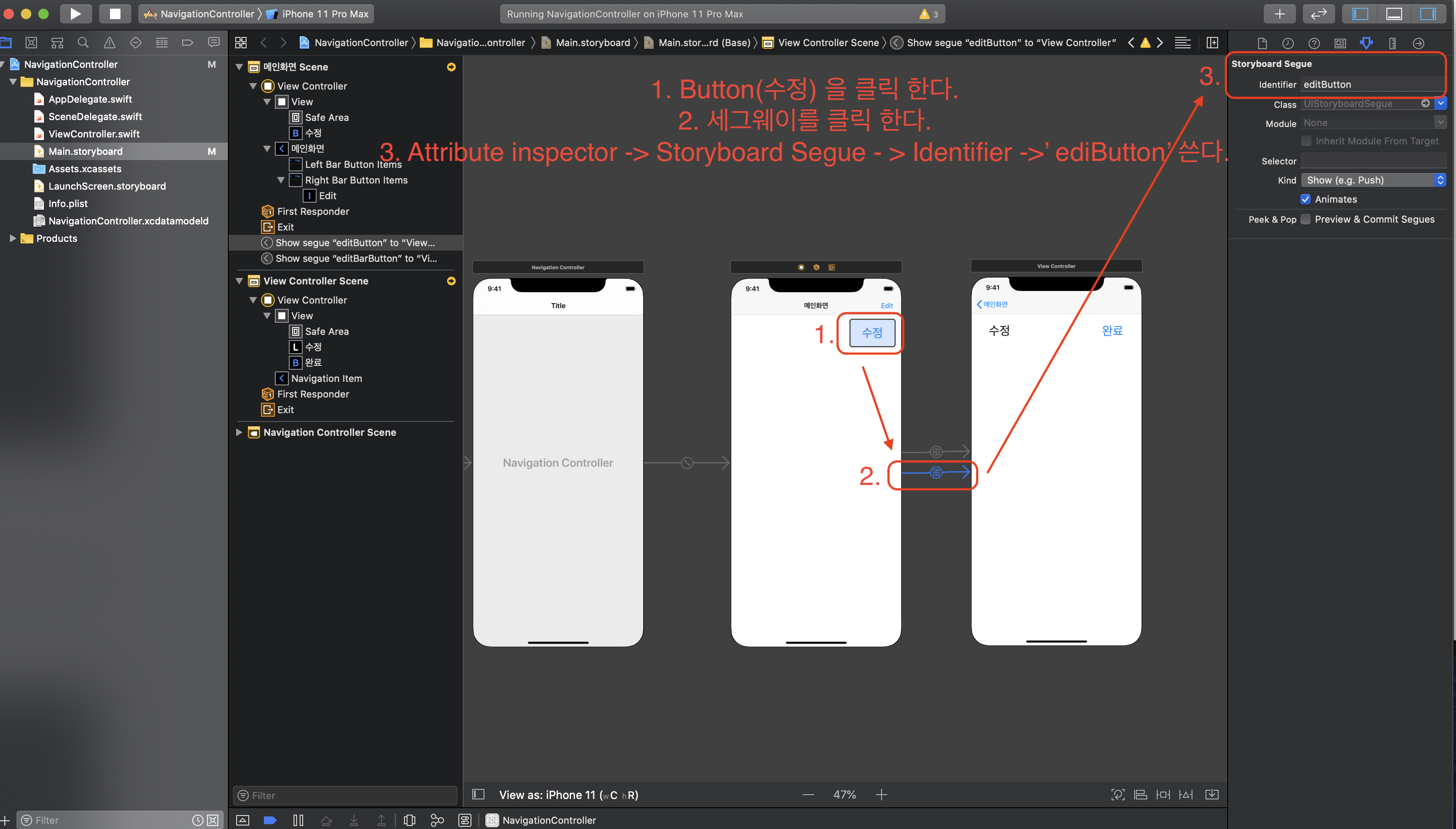Click the Stop button in toolbar
1456x829 pixels.
115,13
